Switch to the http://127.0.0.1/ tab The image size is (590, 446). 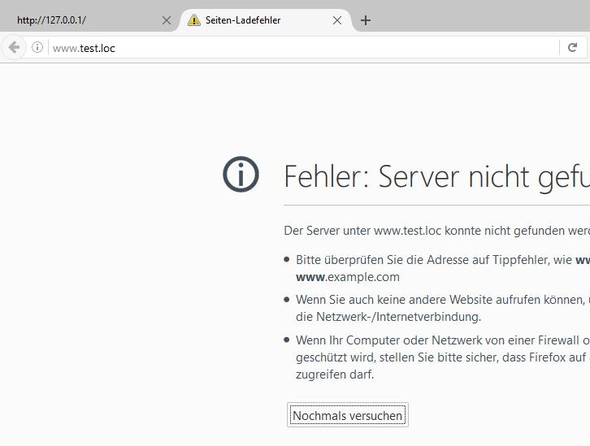click(88, 20)
